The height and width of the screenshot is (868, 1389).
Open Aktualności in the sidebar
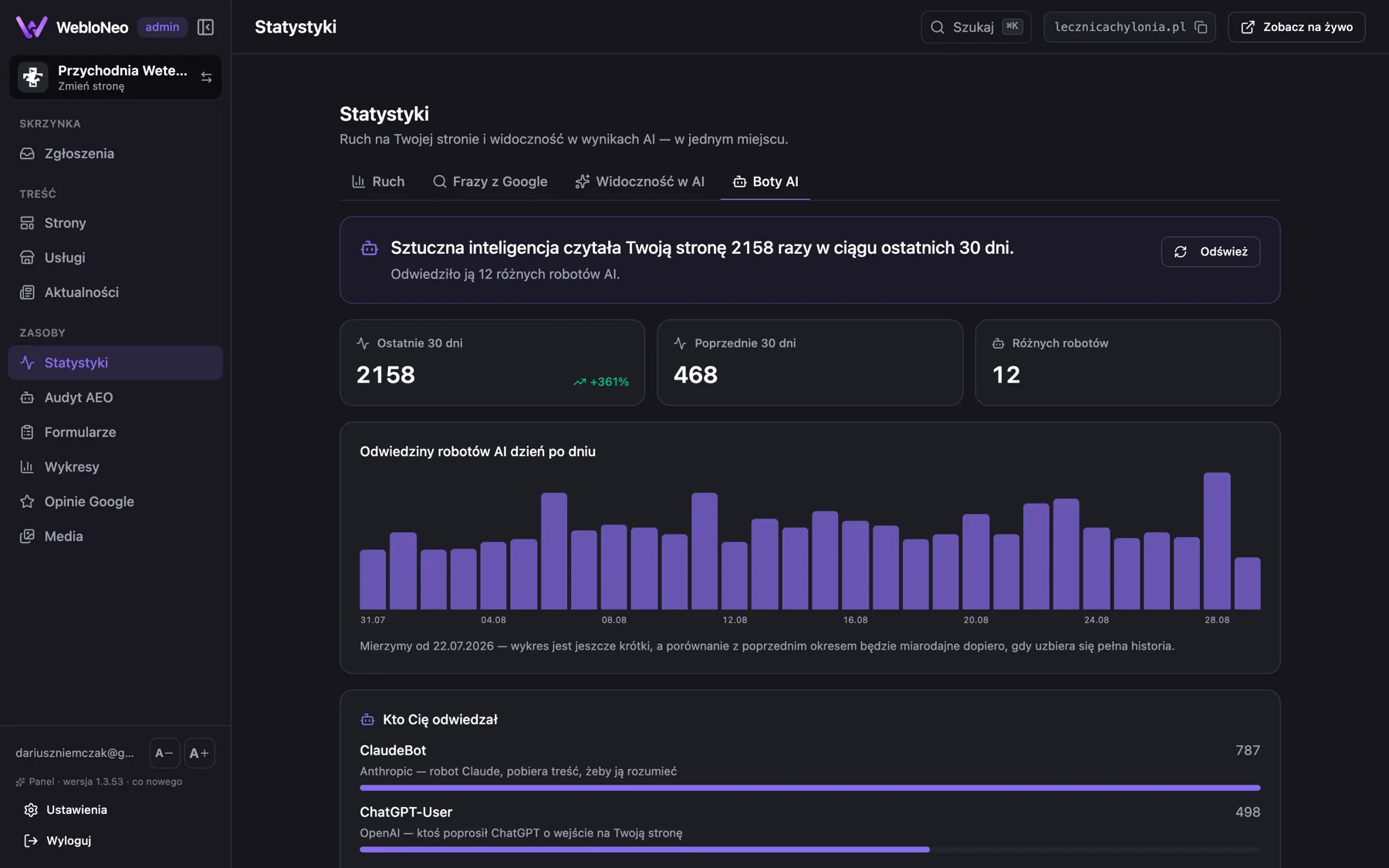point(115,292)
